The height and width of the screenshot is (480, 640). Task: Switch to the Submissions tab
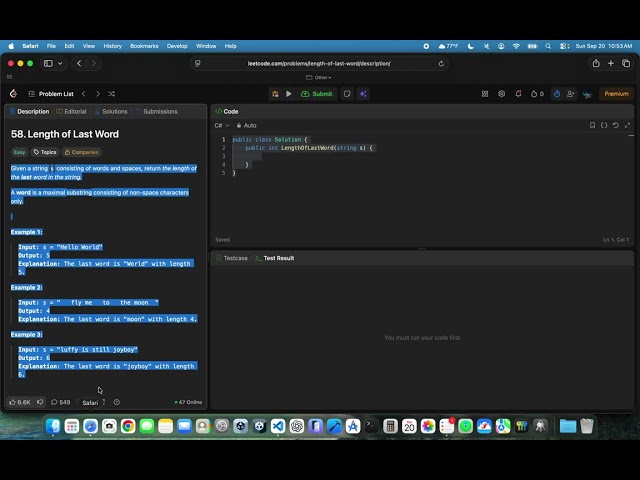pyautogui.click(x=157, y=111)
